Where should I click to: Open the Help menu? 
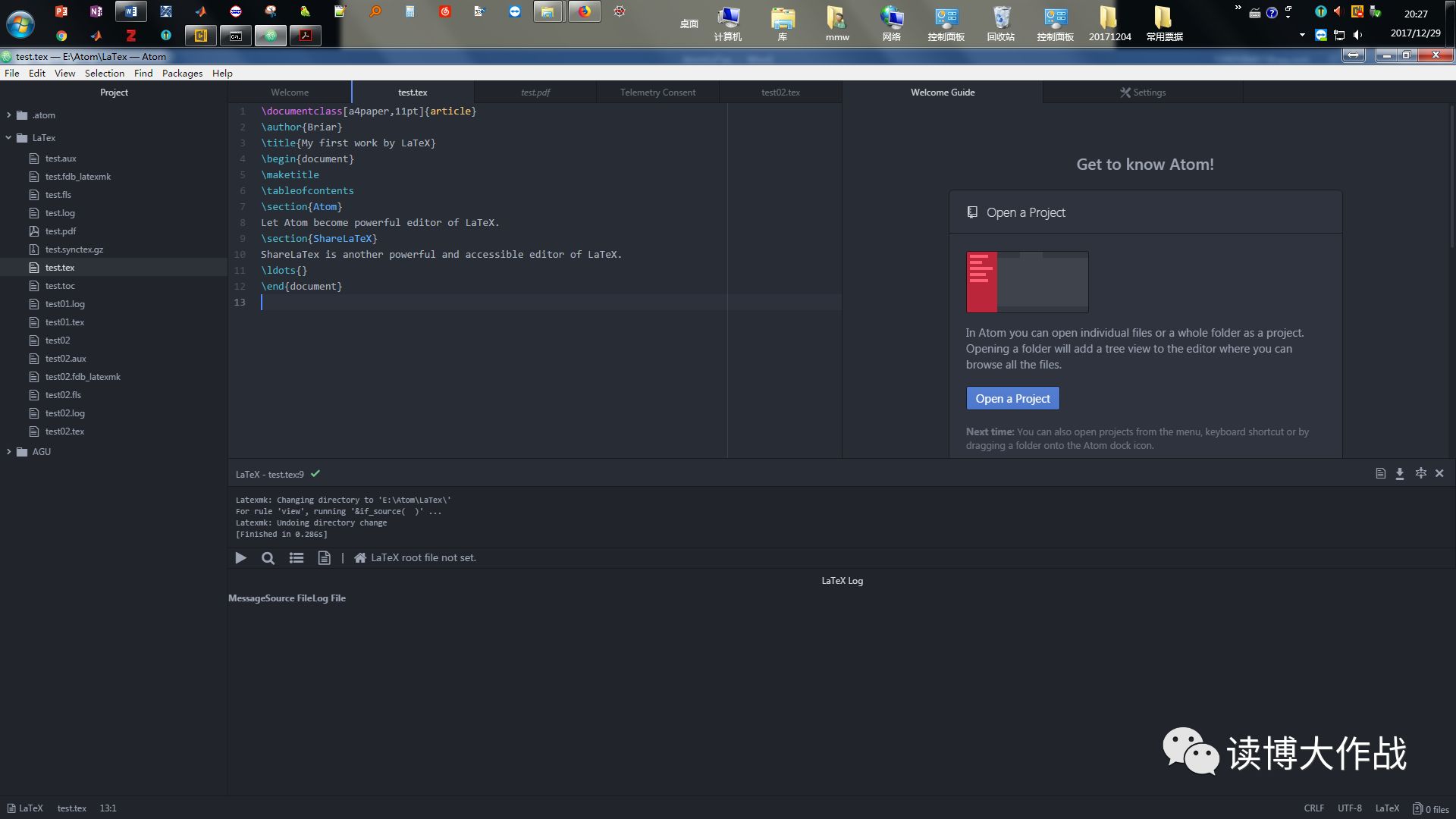[222, 74]
